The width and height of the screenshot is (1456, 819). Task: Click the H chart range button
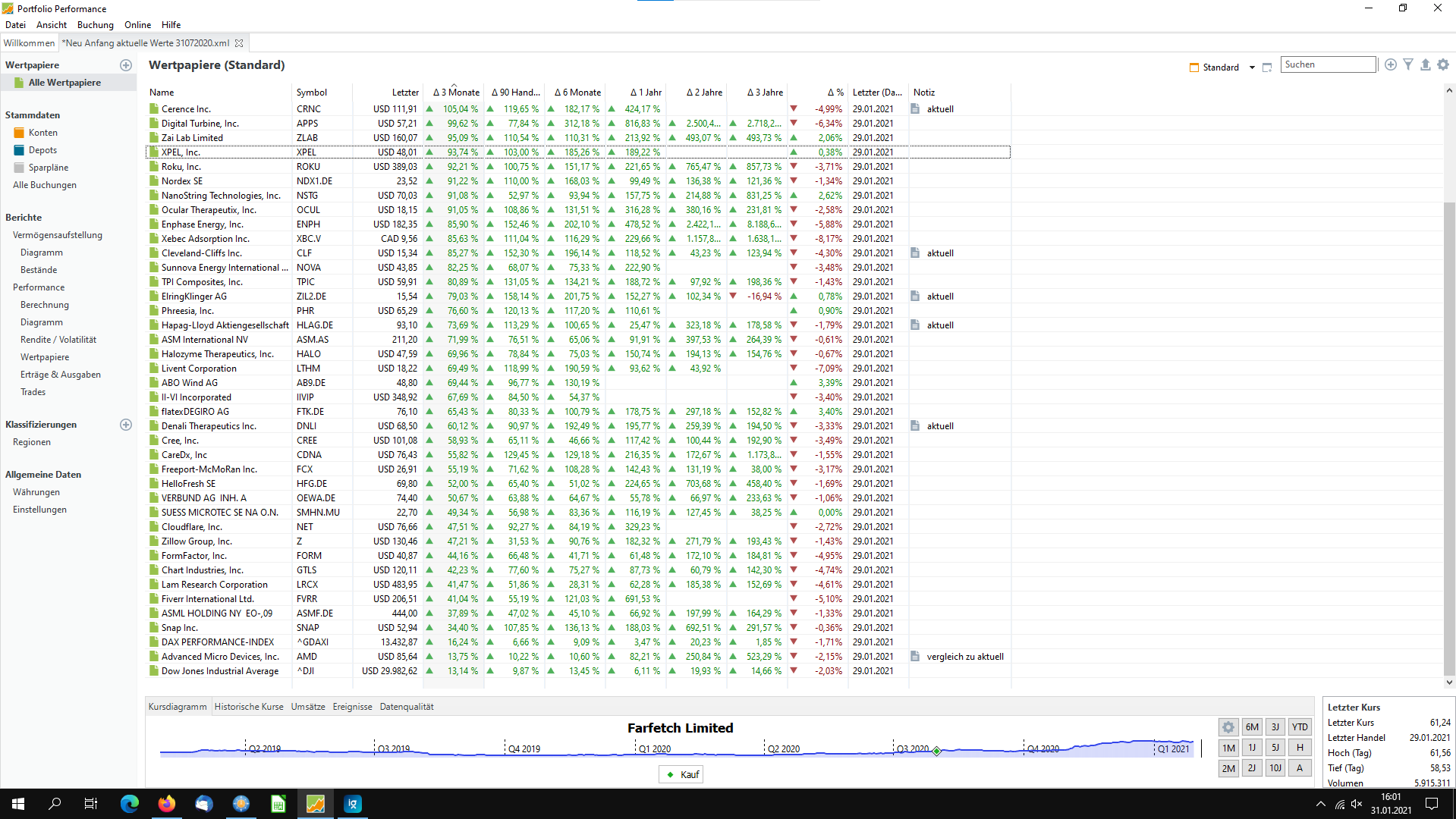(1300, 748)
